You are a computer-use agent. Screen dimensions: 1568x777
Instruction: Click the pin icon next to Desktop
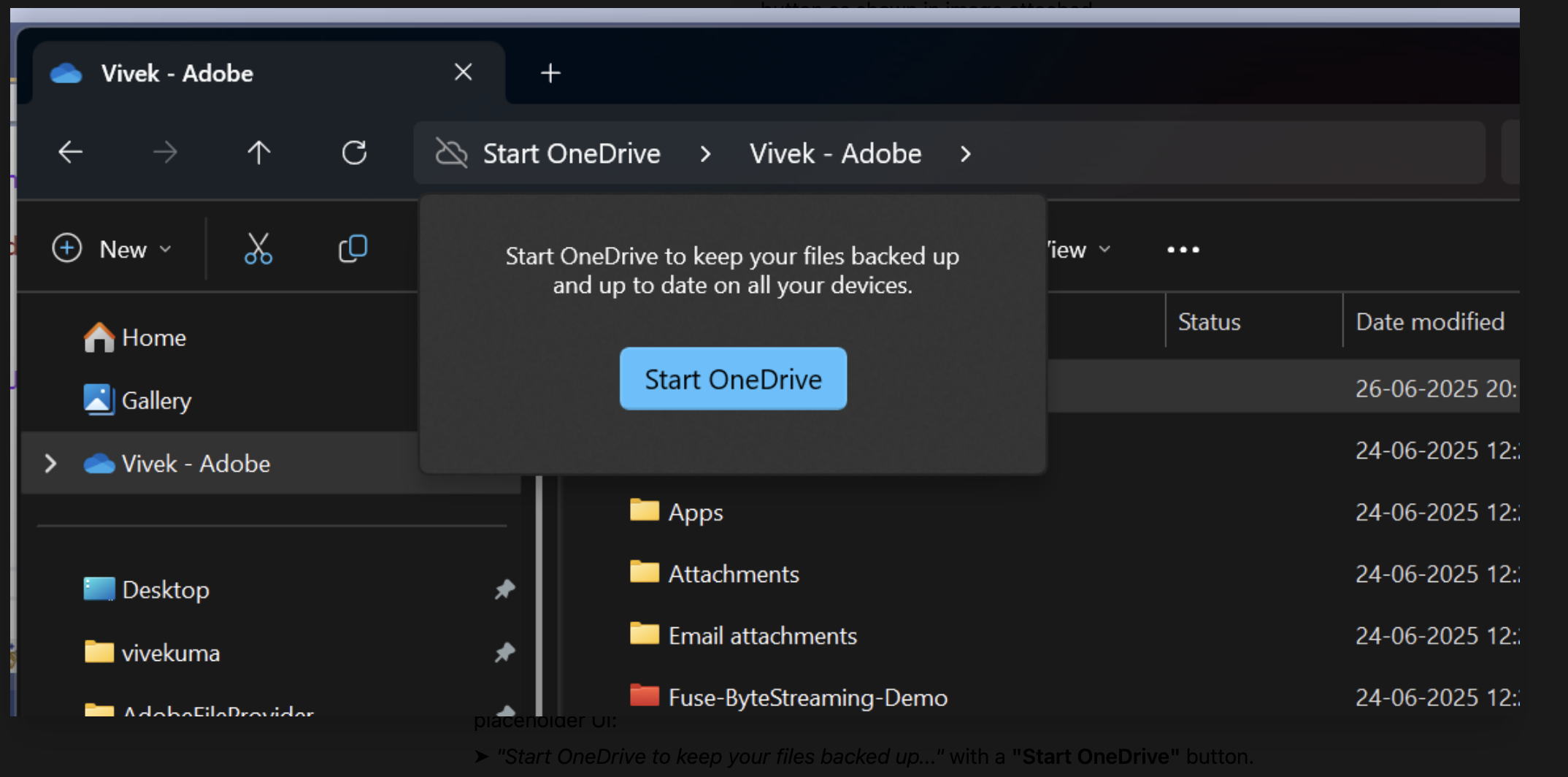(x=504, y=589)
